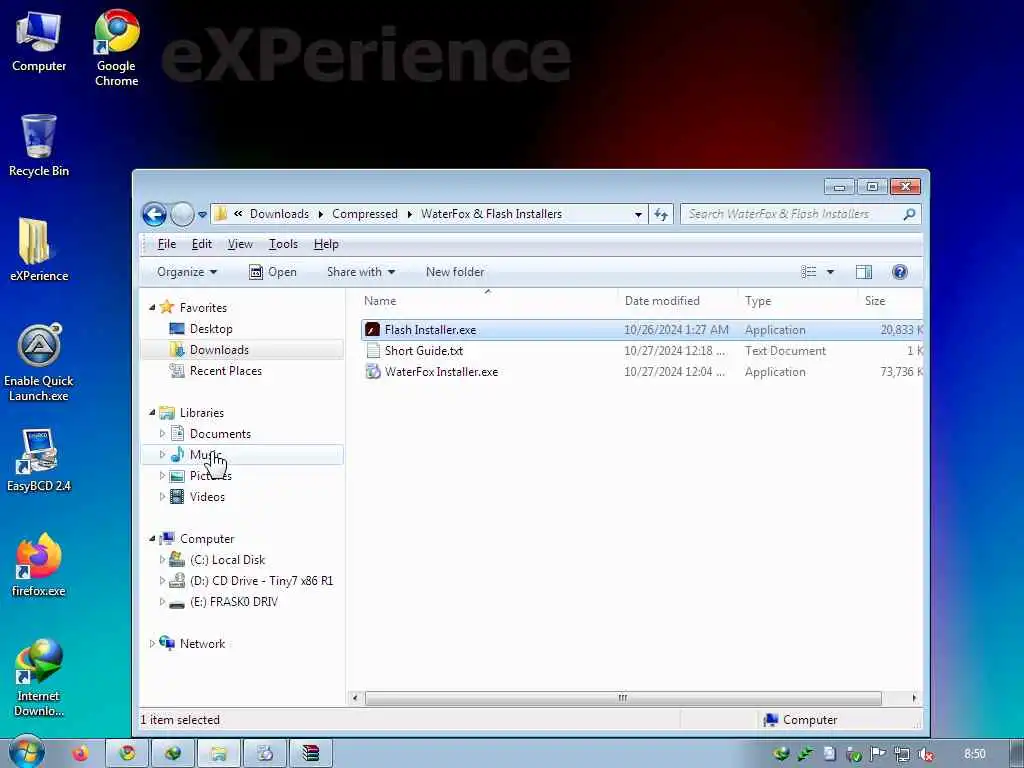Expand the Documents library

[x=162, y=434]
